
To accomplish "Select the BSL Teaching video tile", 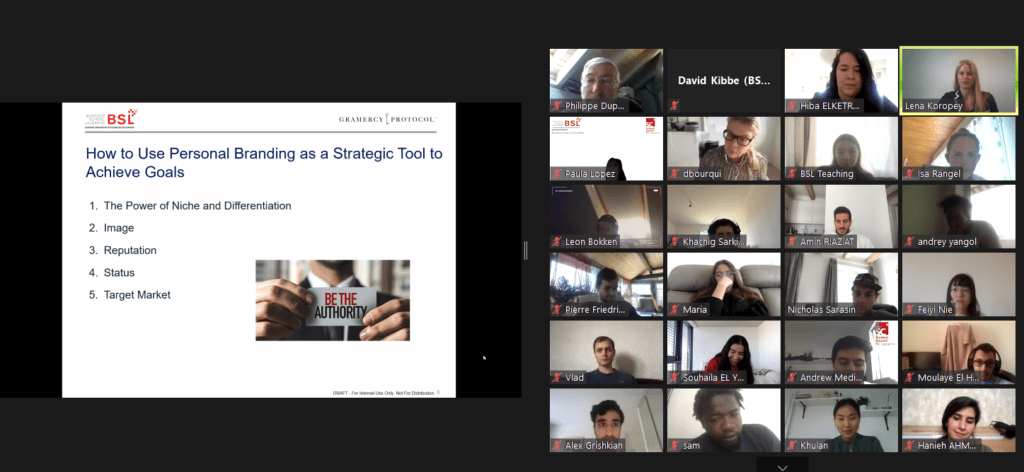I will (840, 146).
